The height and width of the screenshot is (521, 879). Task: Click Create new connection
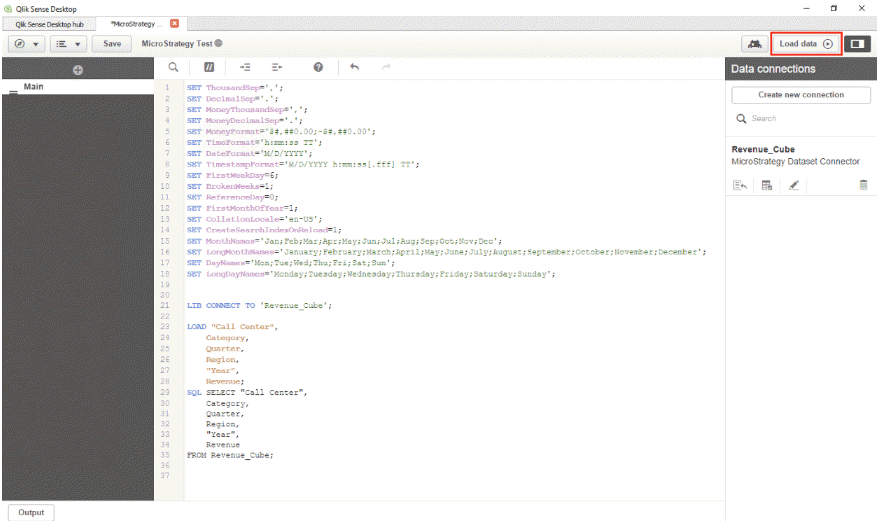tap(801, 95)
